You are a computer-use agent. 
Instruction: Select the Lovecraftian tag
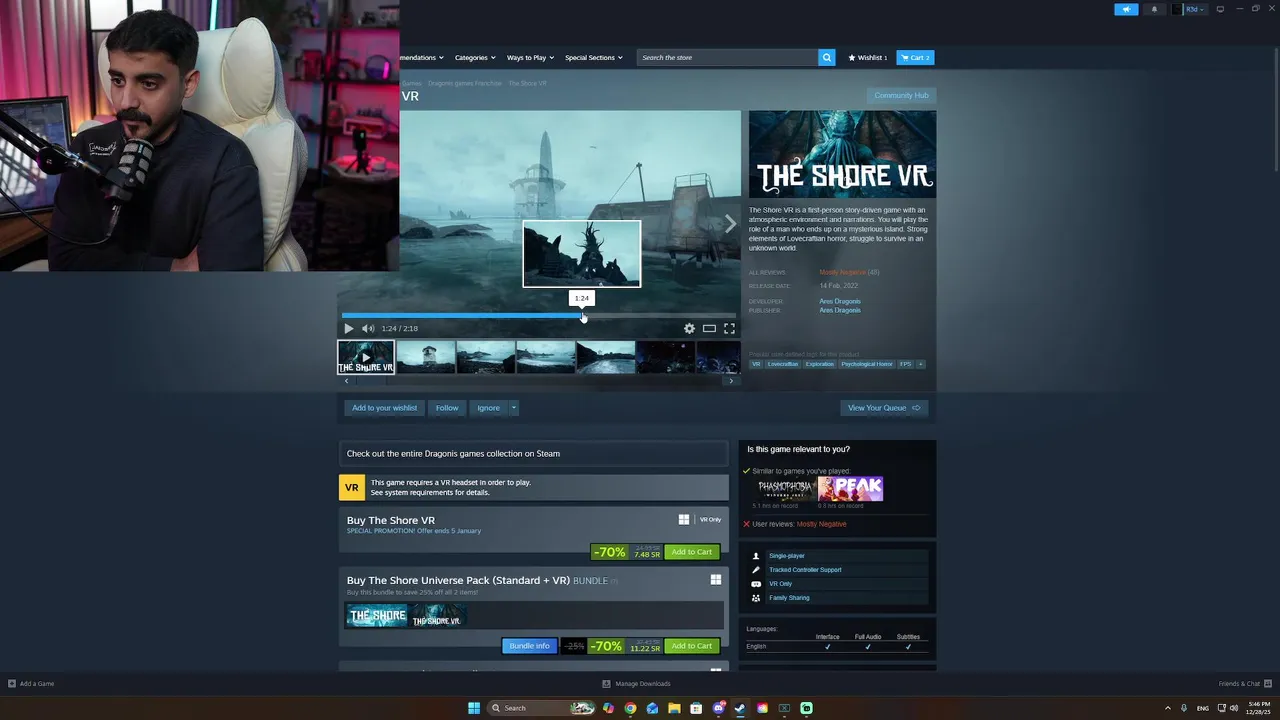tap(783, 364)
